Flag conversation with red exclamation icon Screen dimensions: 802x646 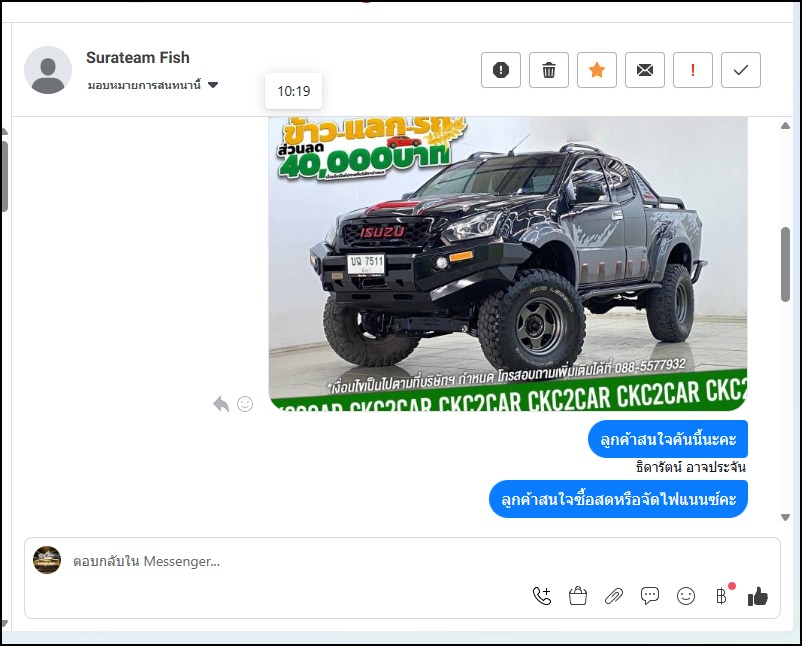coord(693,70)
